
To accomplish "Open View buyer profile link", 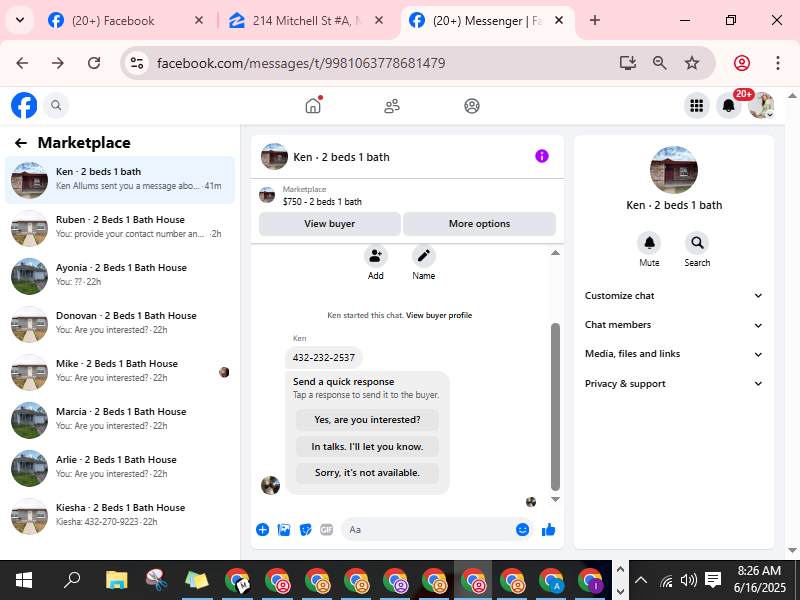I will pos(439,315).
